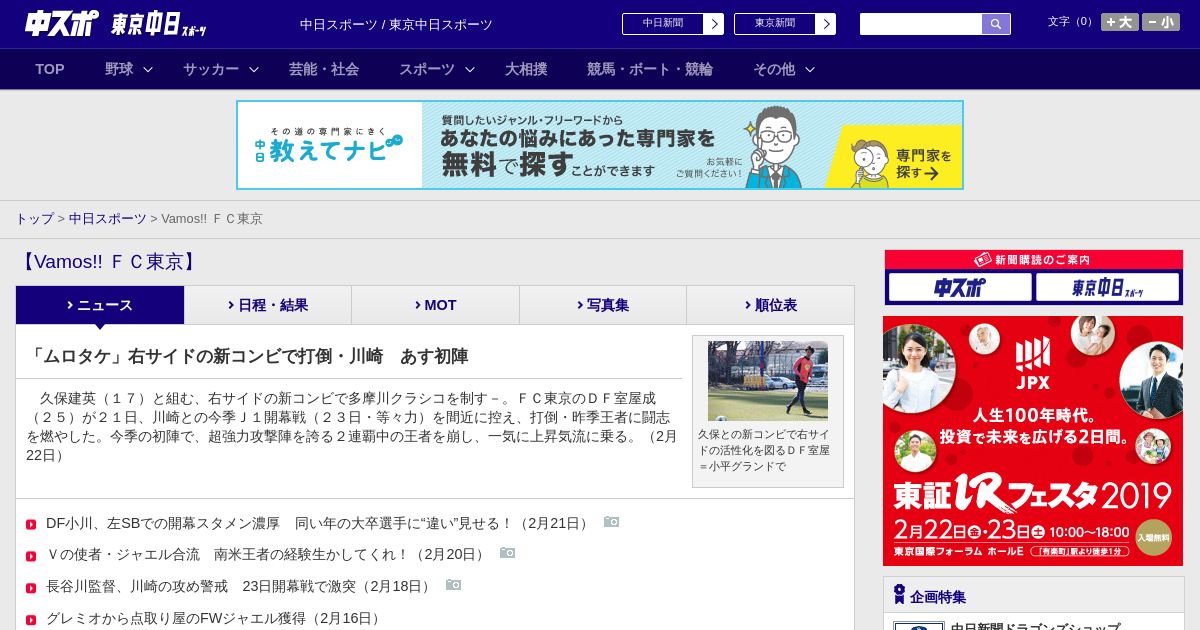Click the Chunichi Sports logo in the header

(x=62, y=23)
